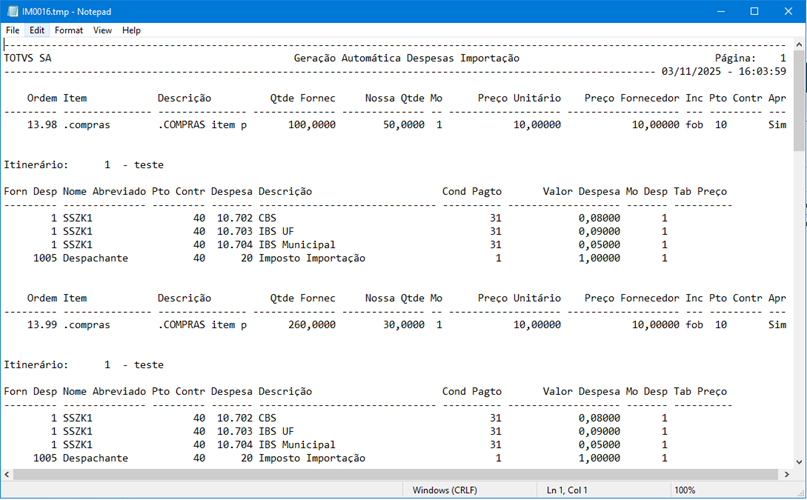Click quantity '260,0000'

click(x=312, y=325)
